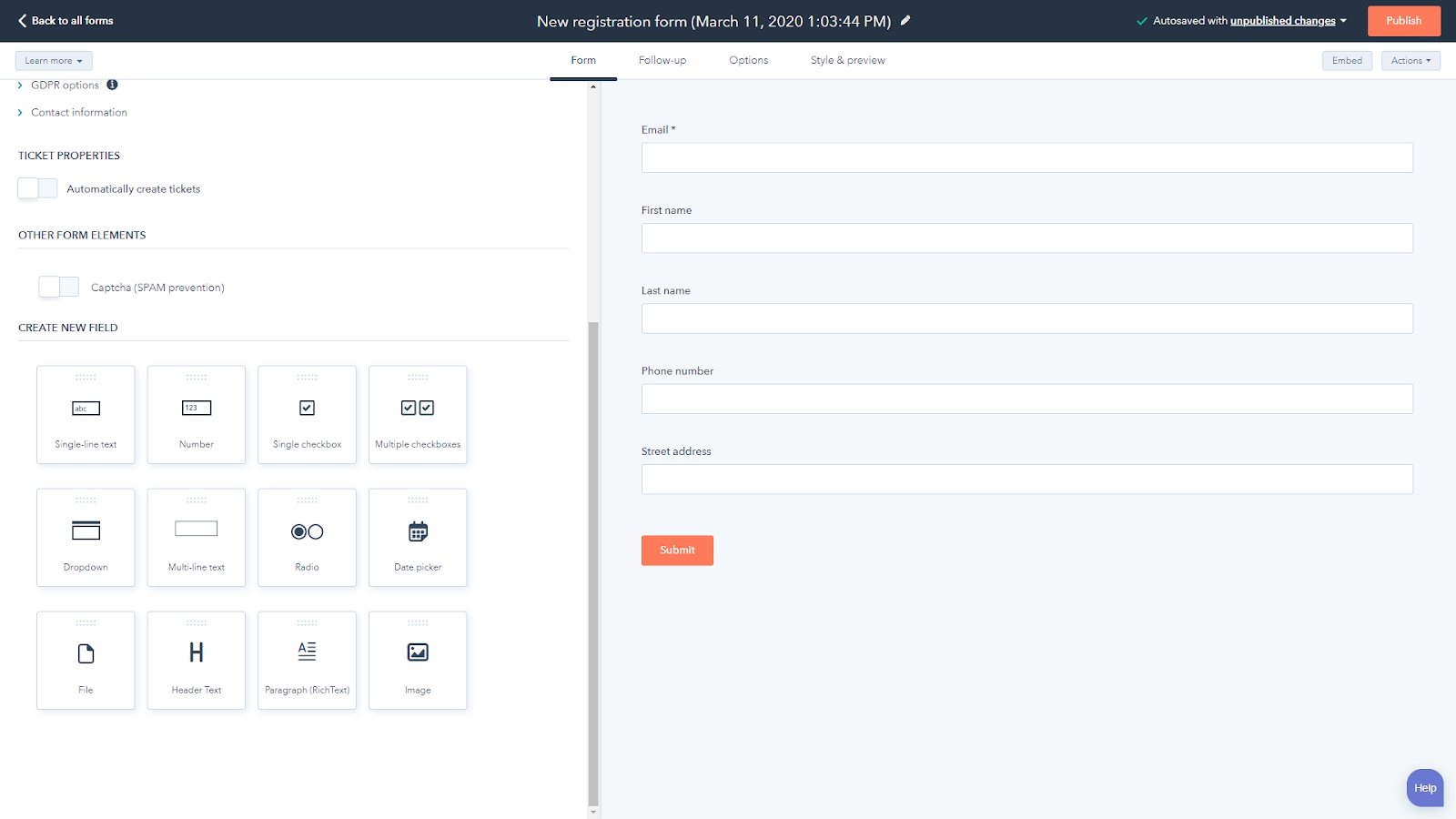The image size is (1456, 819).
Task: Open the Actions dropdown
Action: [1410, 60]
